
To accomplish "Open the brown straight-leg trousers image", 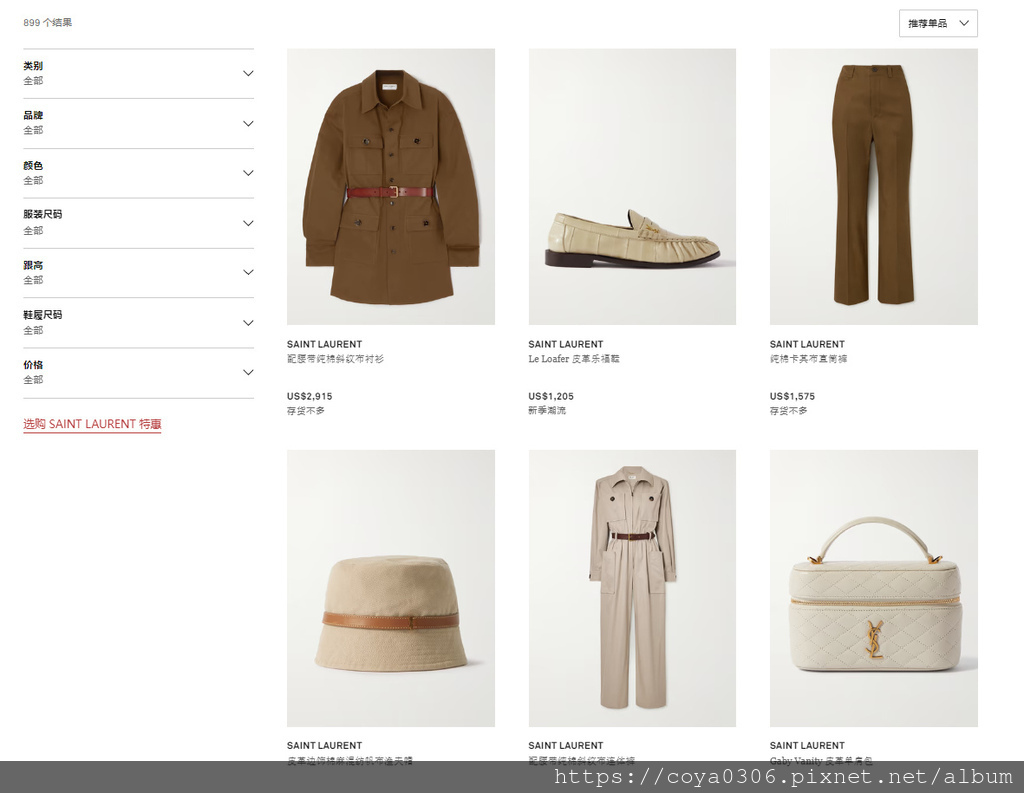I will 874,187.
